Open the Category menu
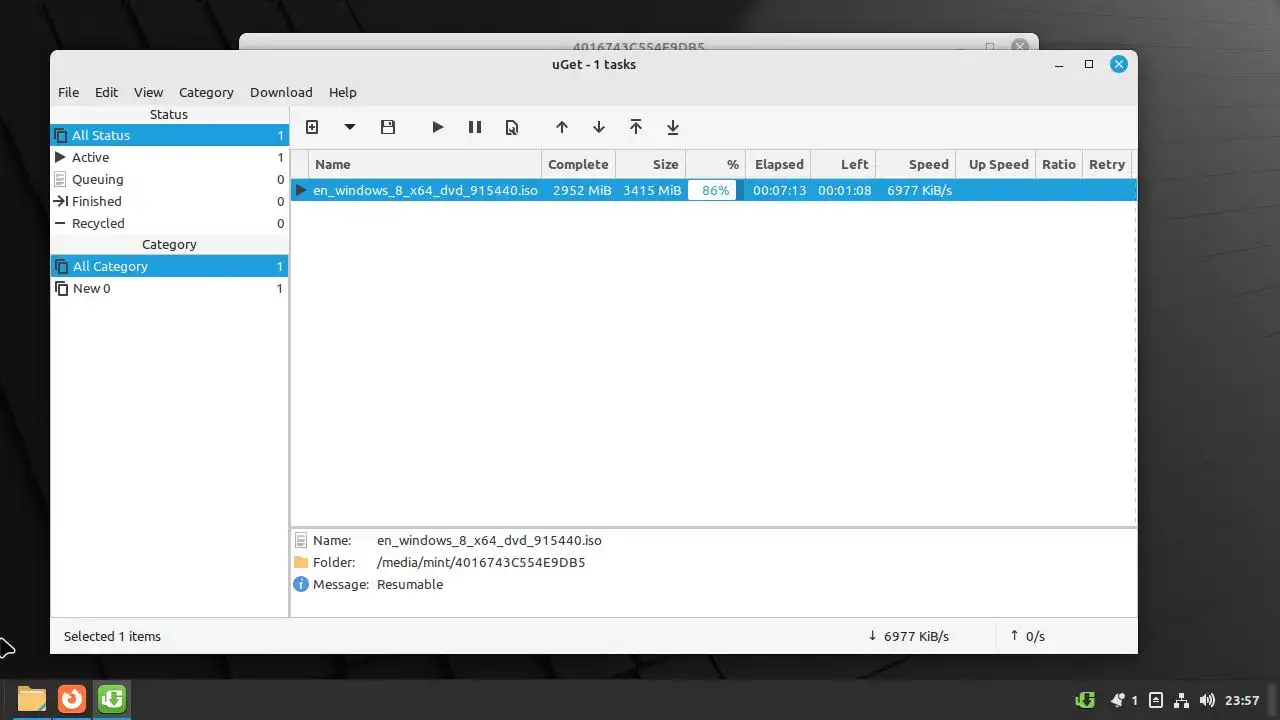This screenshot has width=1280, height=720. coord(206,92)
